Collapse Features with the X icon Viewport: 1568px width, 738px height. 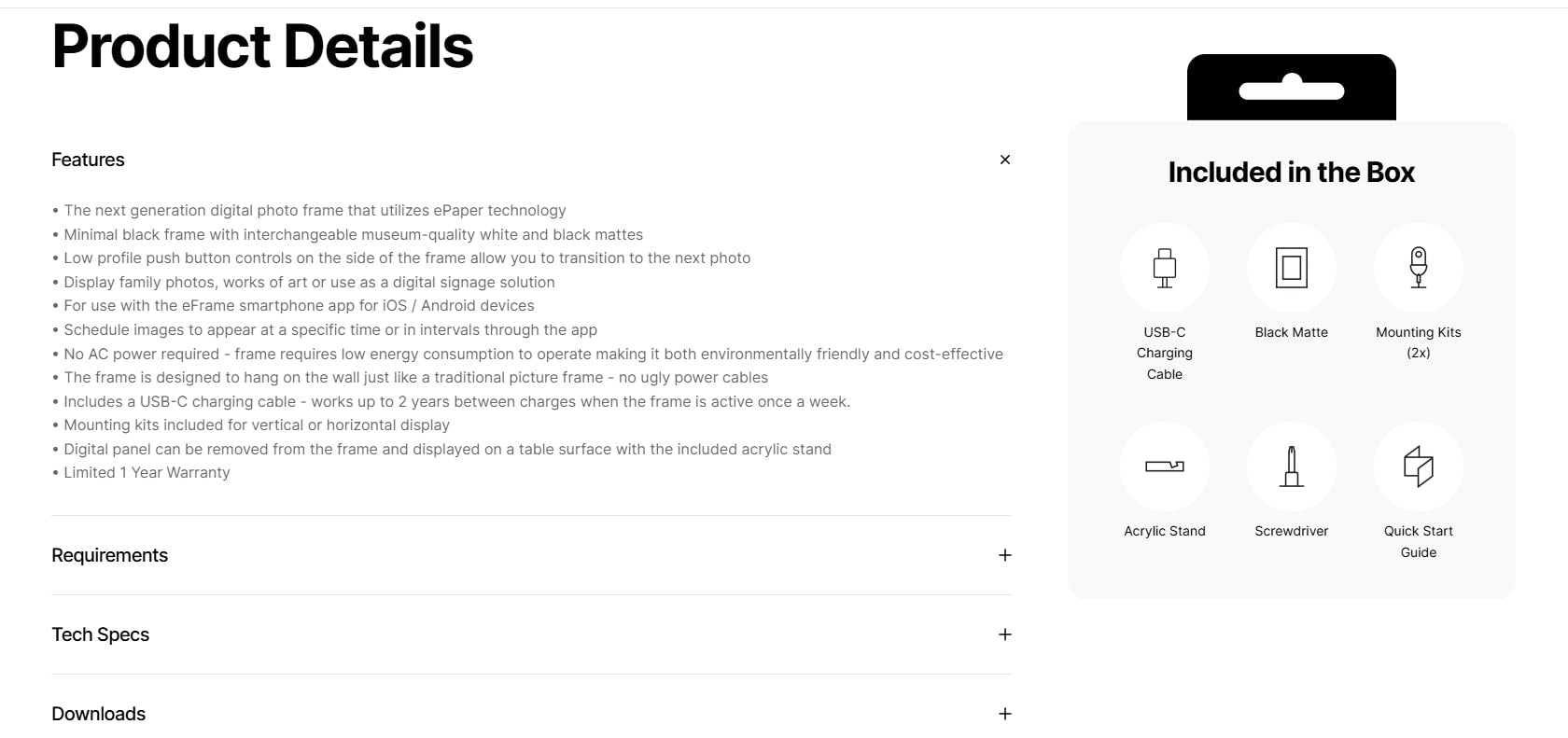coord(1004,160)
